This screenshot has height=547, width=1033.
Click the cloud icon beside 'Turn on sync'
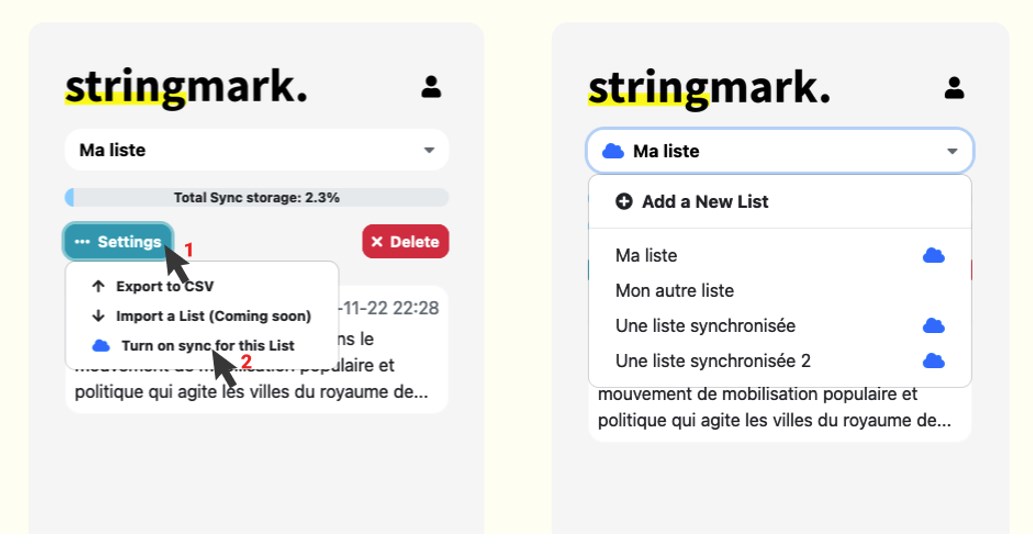coord(100,346)
